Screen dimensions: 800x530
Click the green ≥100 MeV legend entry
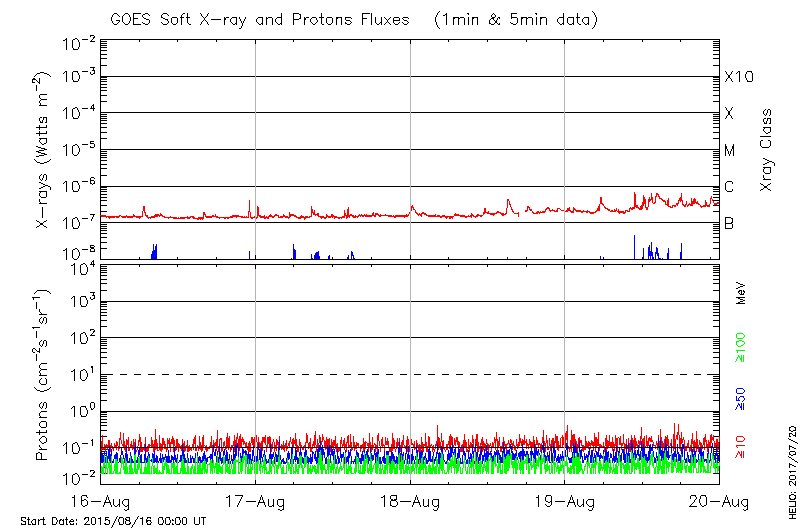(x=742, y=349)
